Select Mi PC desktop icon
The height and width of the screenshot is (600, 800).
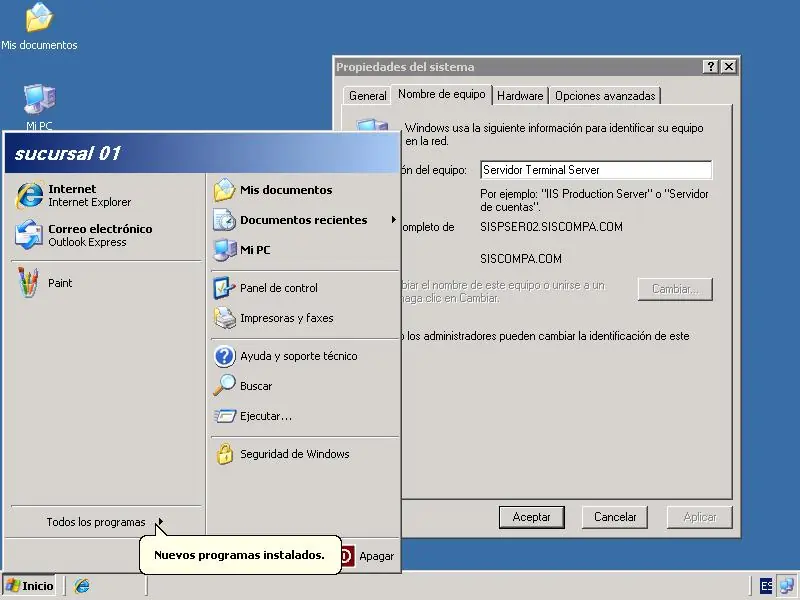tap(39, 107)
